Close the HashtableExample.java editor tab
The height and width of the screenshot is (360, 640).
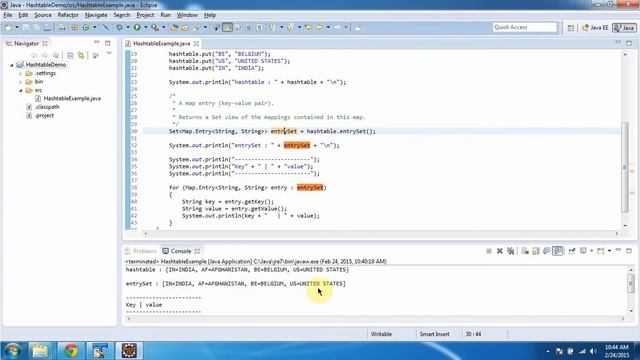click(x=196, y=43)
